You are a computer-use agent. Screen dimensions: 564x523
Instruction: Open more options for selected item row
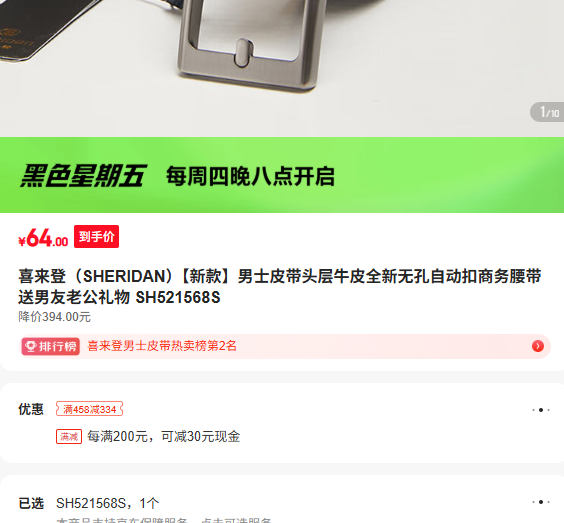[541, 502]
